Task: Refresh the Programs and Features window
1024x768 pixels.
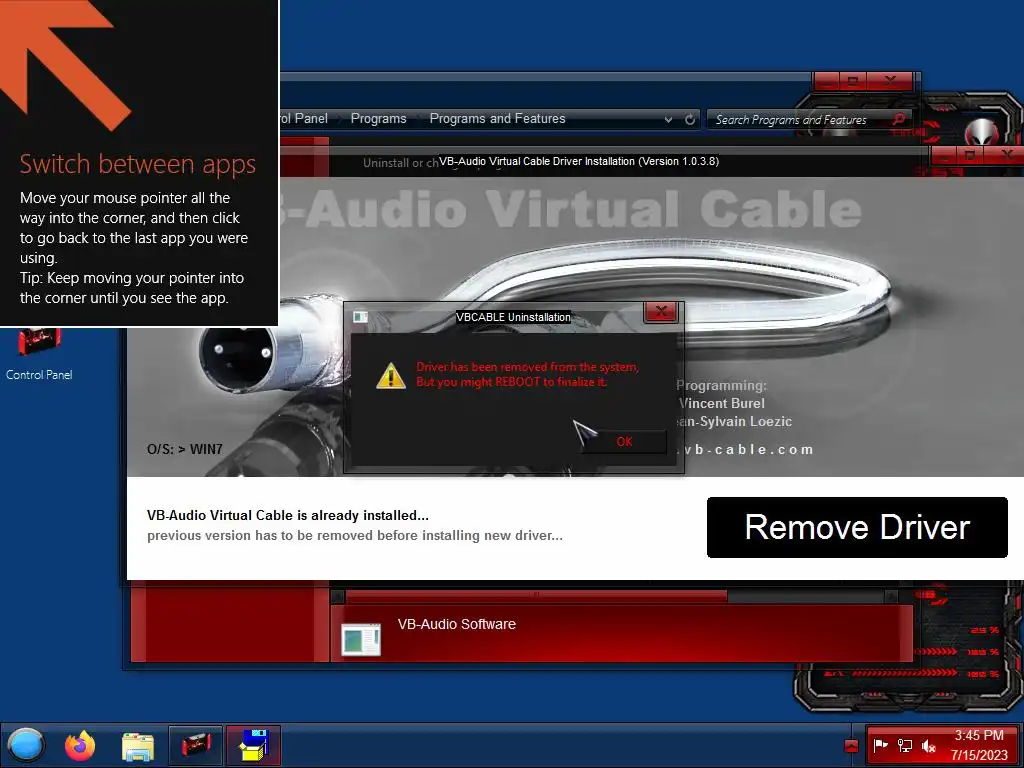Action: pyautogui.click(x=690, y=120)
